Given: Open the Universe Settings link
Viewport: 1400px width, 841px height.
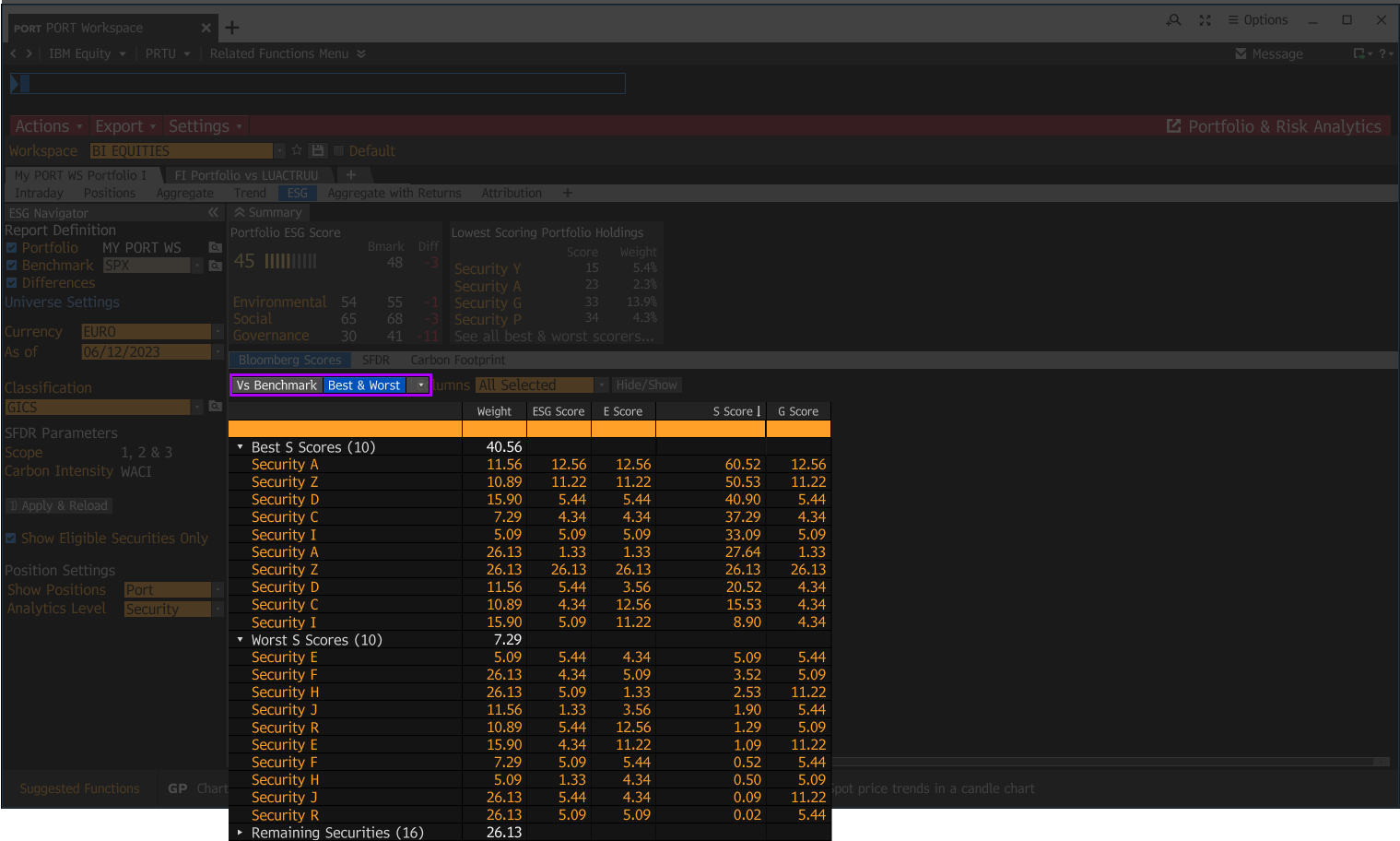Looking at the screenshot, I should [62, 302].
